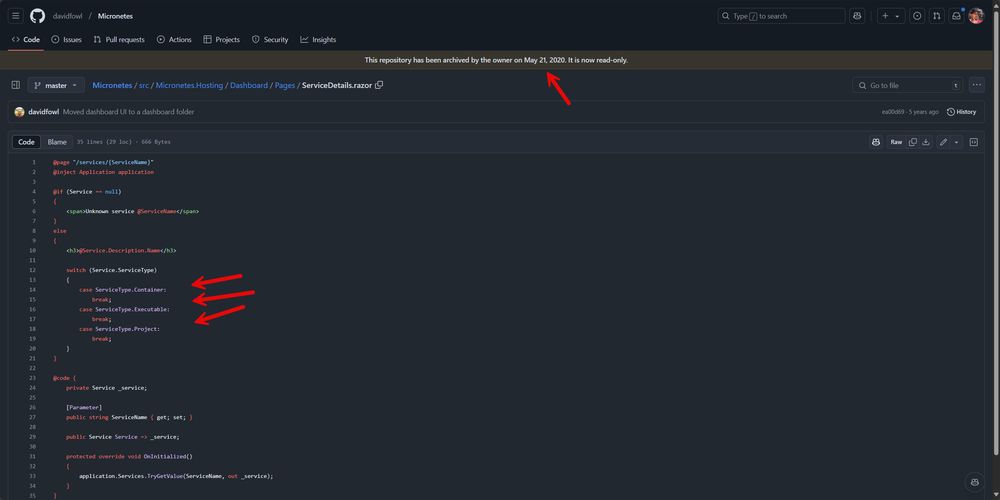Go to GitHub home via Octocat logo
Viewport: 1000px width, 500px height.
[x=37, y=16]
